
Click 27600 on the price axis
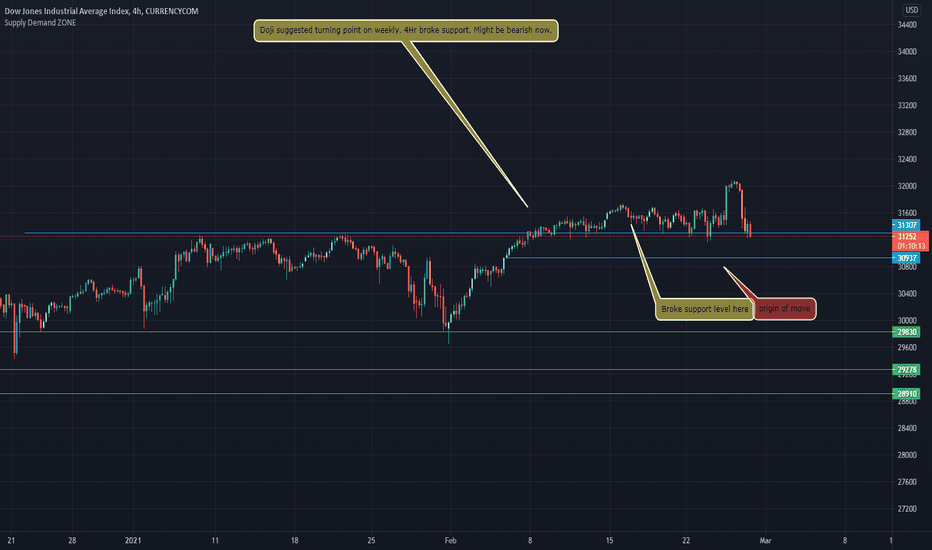pos(906,482)
